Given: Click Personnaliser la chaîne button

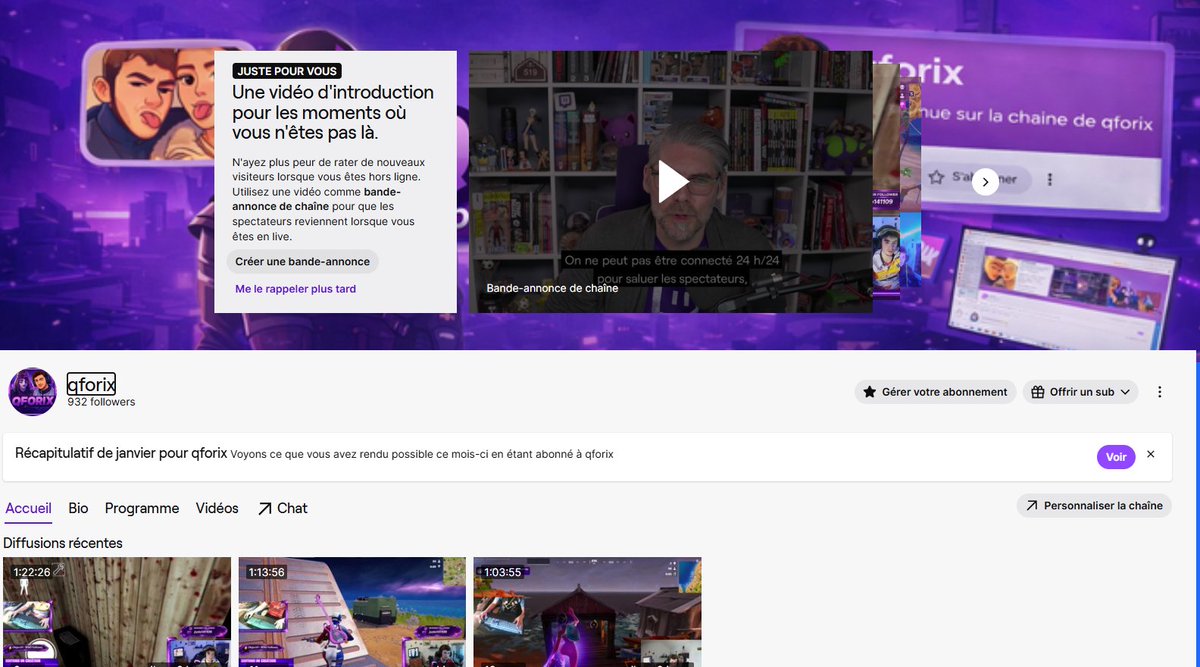Looking at the screenshot, I should pyautogui.click(x=1095, y=506).
